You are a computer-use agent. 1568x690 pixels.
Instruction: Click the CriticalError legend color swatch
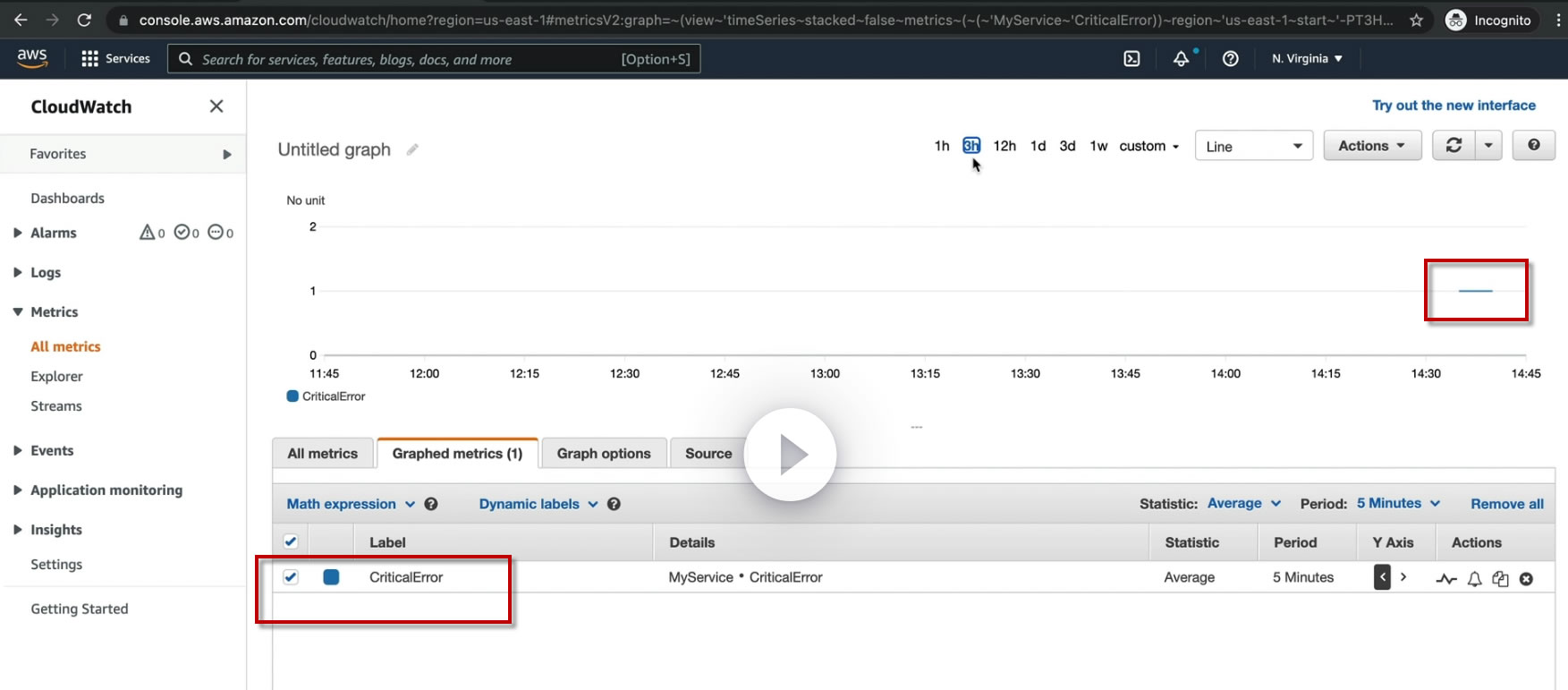292,396
